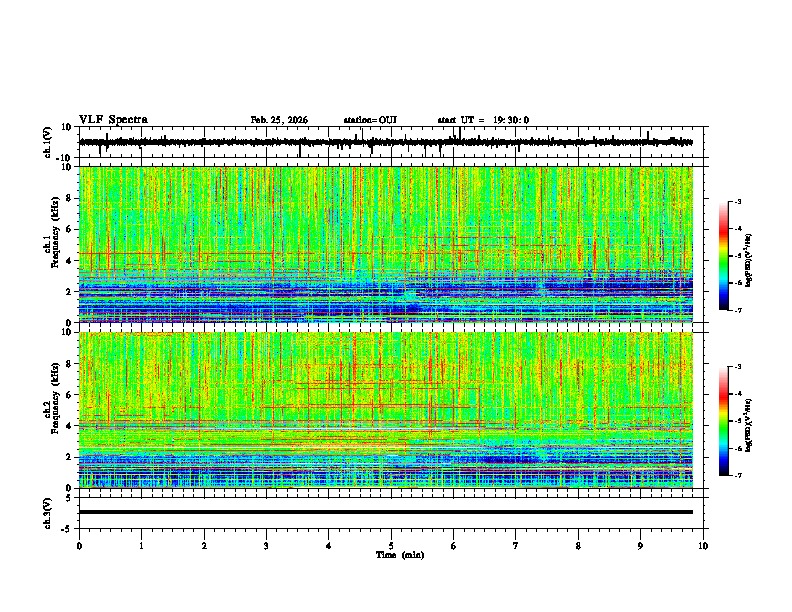Click the 'start UT = 19:30:0' text
792x612 pixels.
coord(483,120)
